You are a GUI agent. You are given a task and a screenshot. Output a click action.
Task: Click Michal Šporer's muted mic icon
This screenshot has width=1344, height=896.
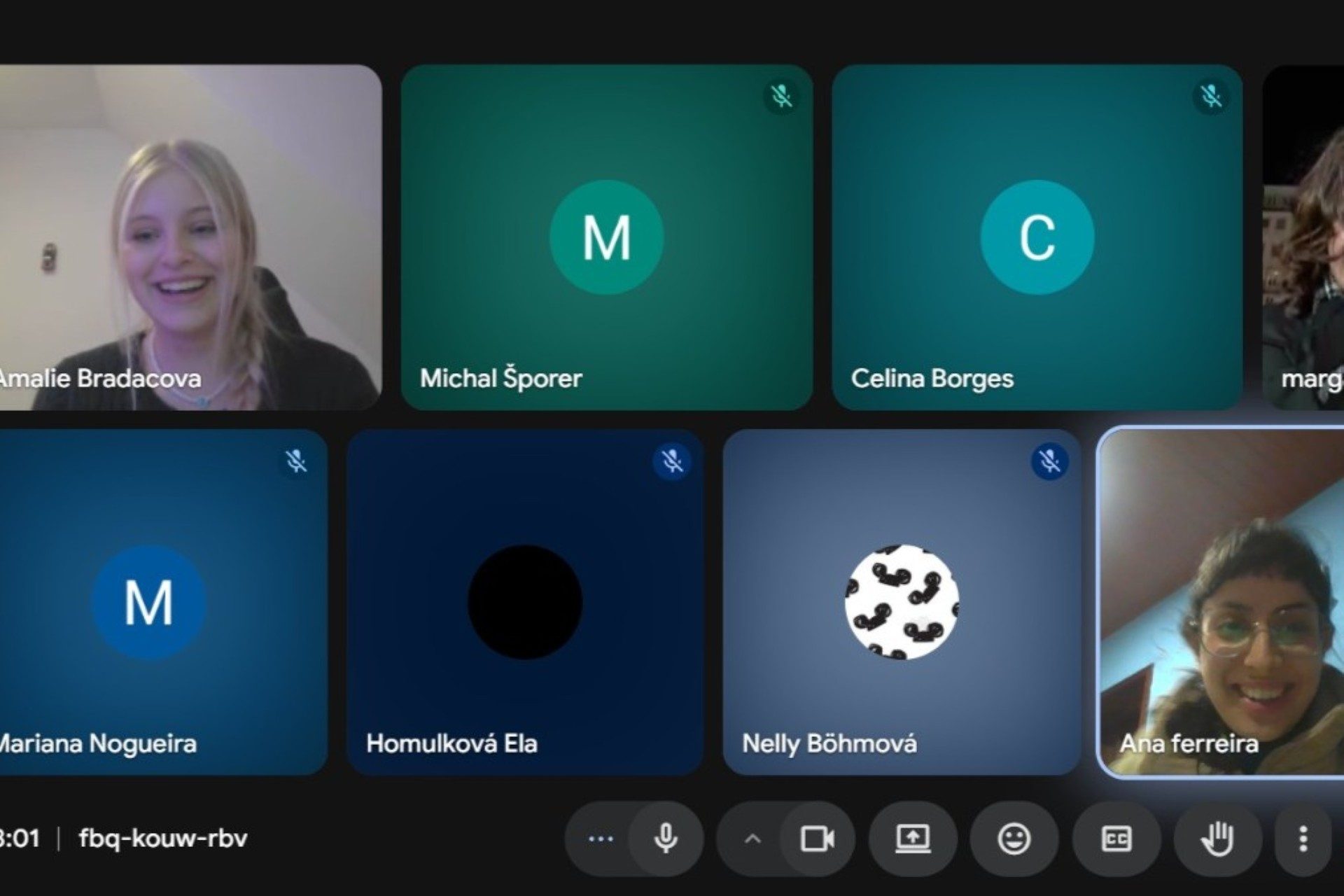[x=781, y=97]
